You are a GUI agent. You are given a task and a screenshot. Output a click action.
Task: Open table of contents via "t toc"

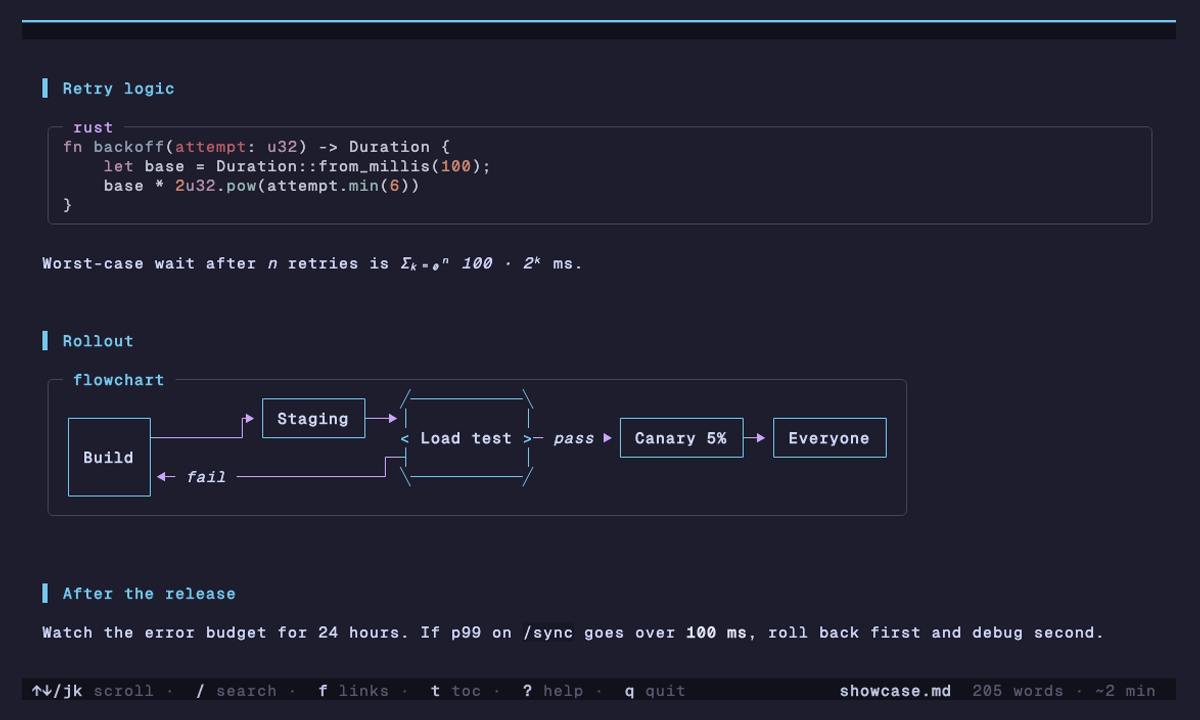coord(456,691)
